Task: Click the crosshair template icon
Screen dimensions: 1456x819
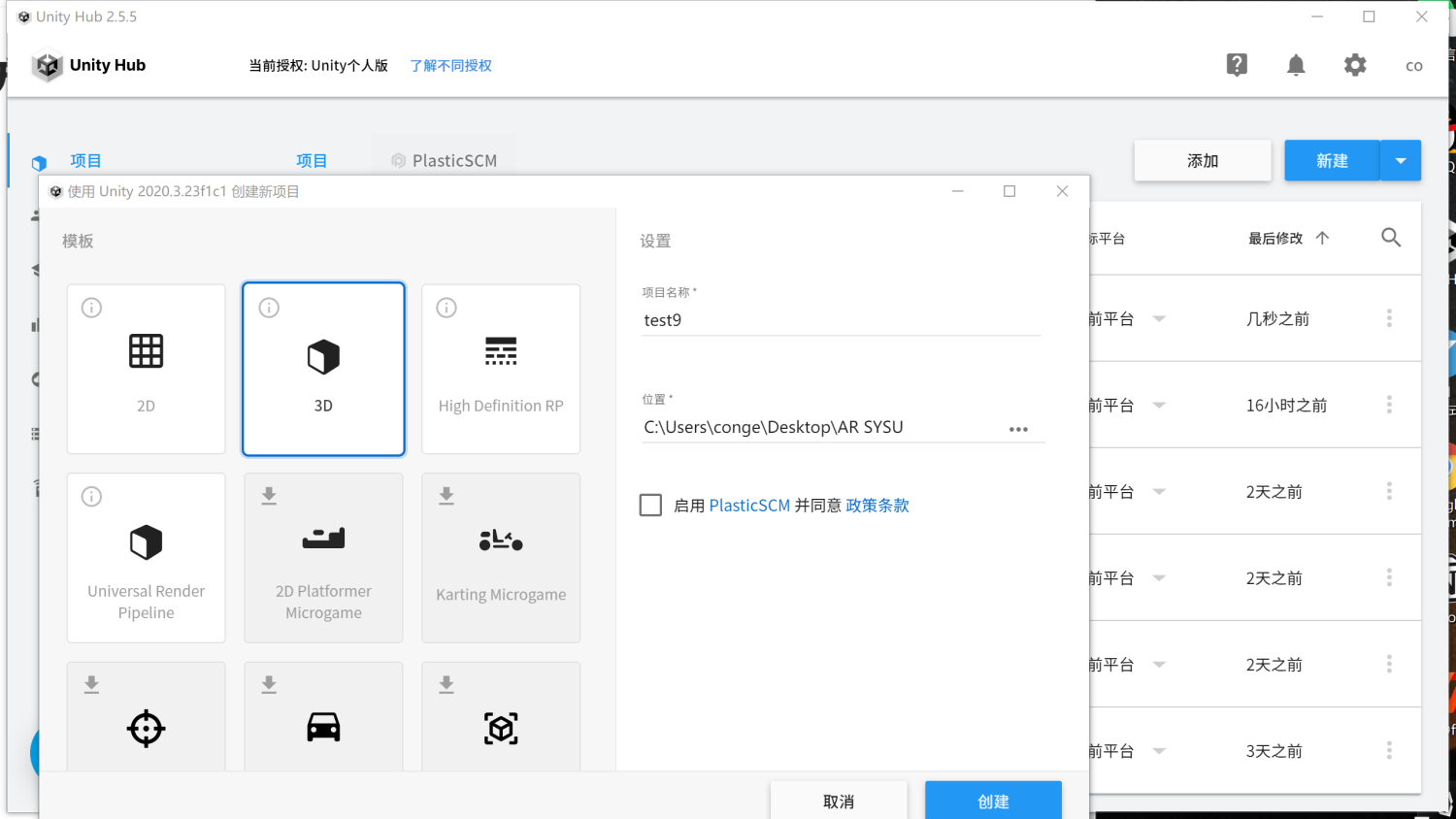Action: click(146, 728)
